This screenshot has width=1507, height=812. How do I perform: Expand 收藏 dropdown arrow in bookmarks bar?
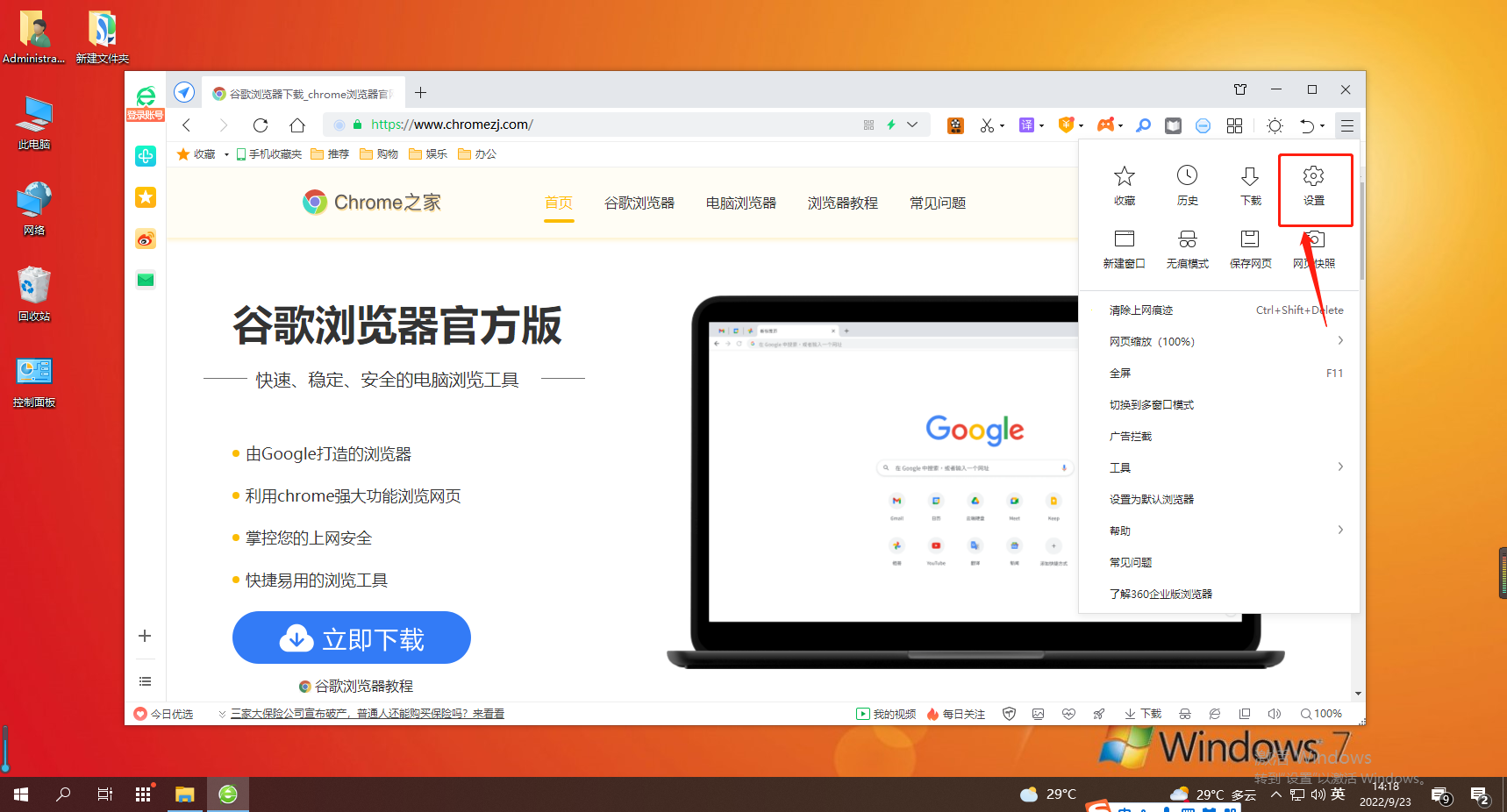point(226,154)
